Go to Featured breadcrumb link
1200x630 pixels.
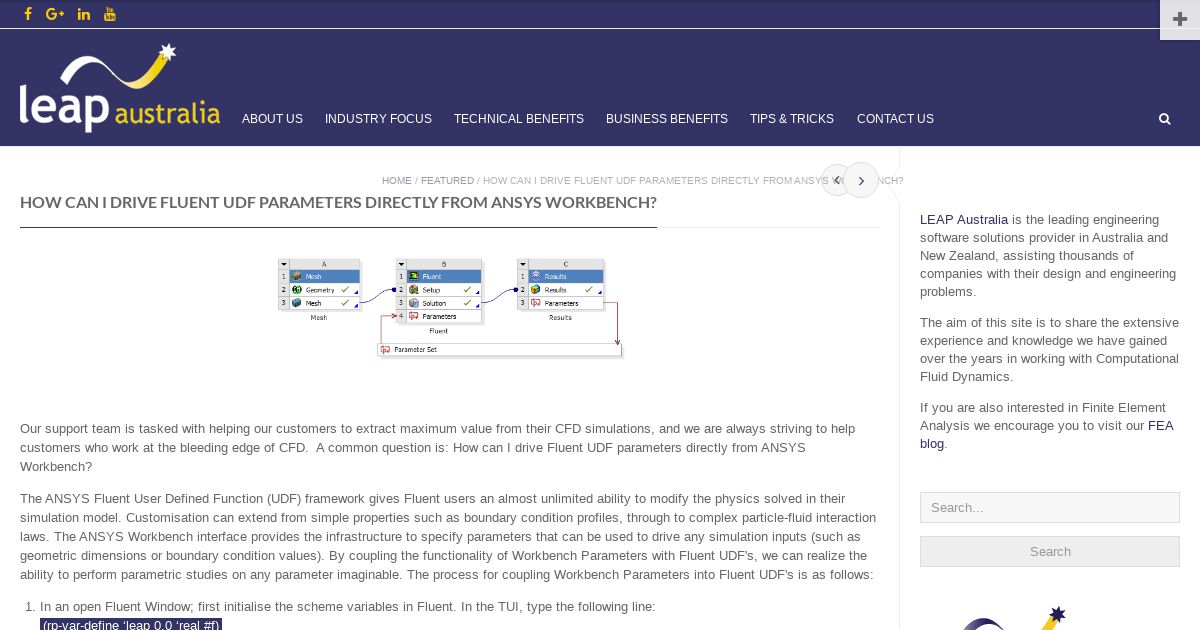[x=447, y=181]
